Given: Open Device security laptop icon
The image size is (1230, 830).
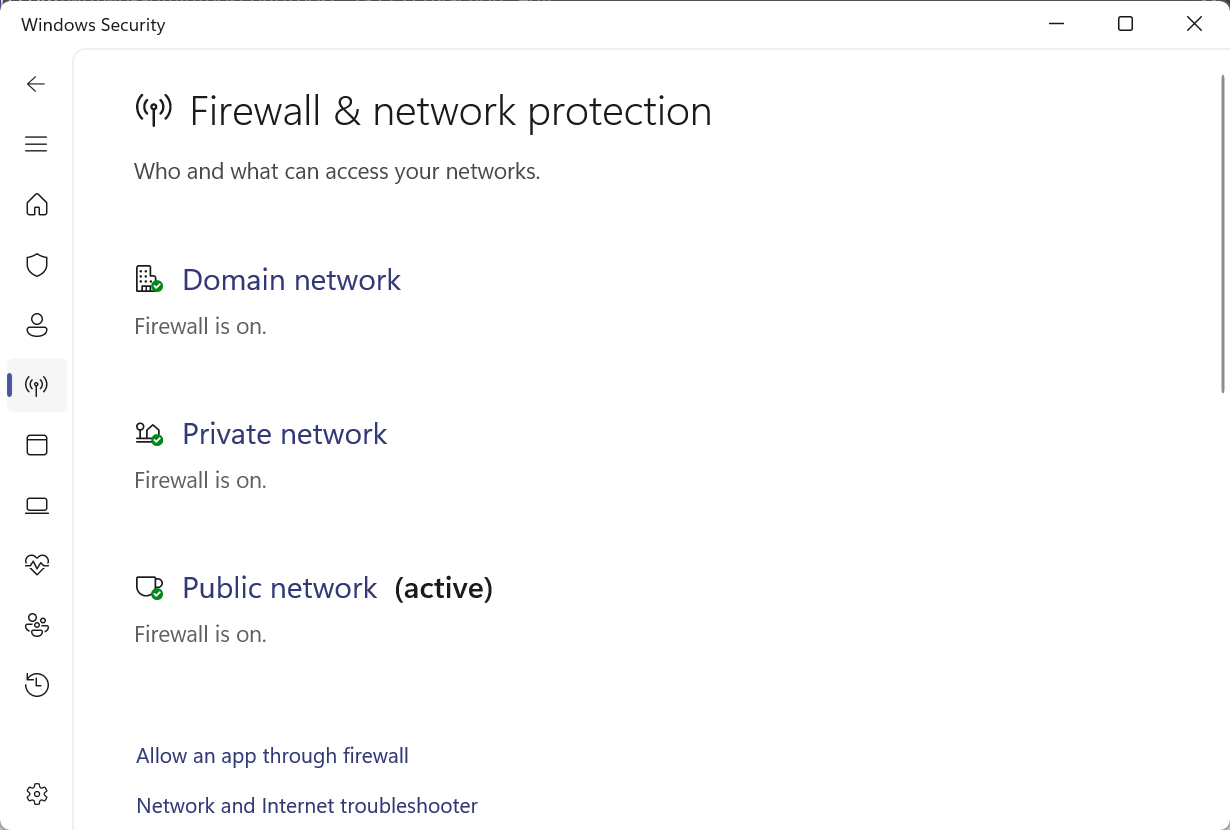Looking at the screenshot, I should tap(37, 505).
